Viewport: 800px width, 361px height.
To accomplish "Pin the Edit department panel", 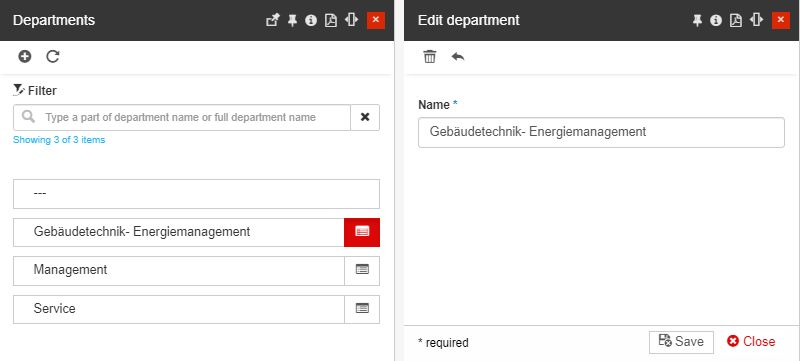I will (x=697, y=20).
